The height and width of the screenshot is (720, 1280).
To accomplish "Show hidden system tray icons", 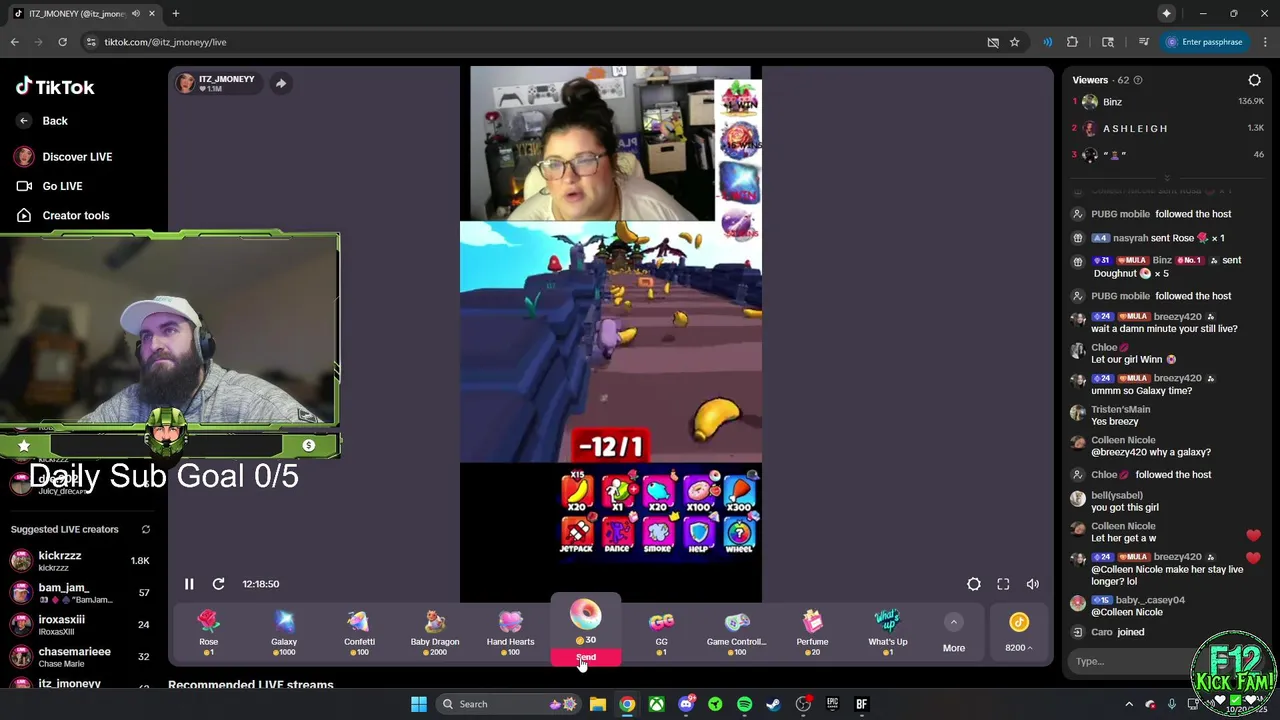I will pyautogui.click(x=1129, y=704).
